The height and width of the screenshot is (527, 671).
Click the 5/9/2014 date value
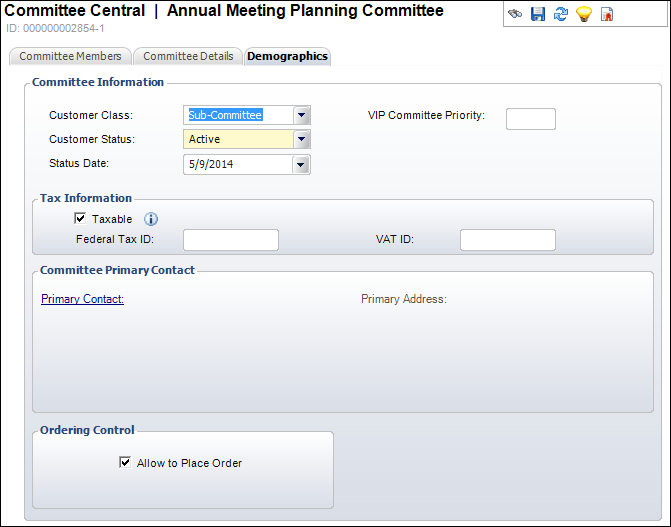coord(211,164)
